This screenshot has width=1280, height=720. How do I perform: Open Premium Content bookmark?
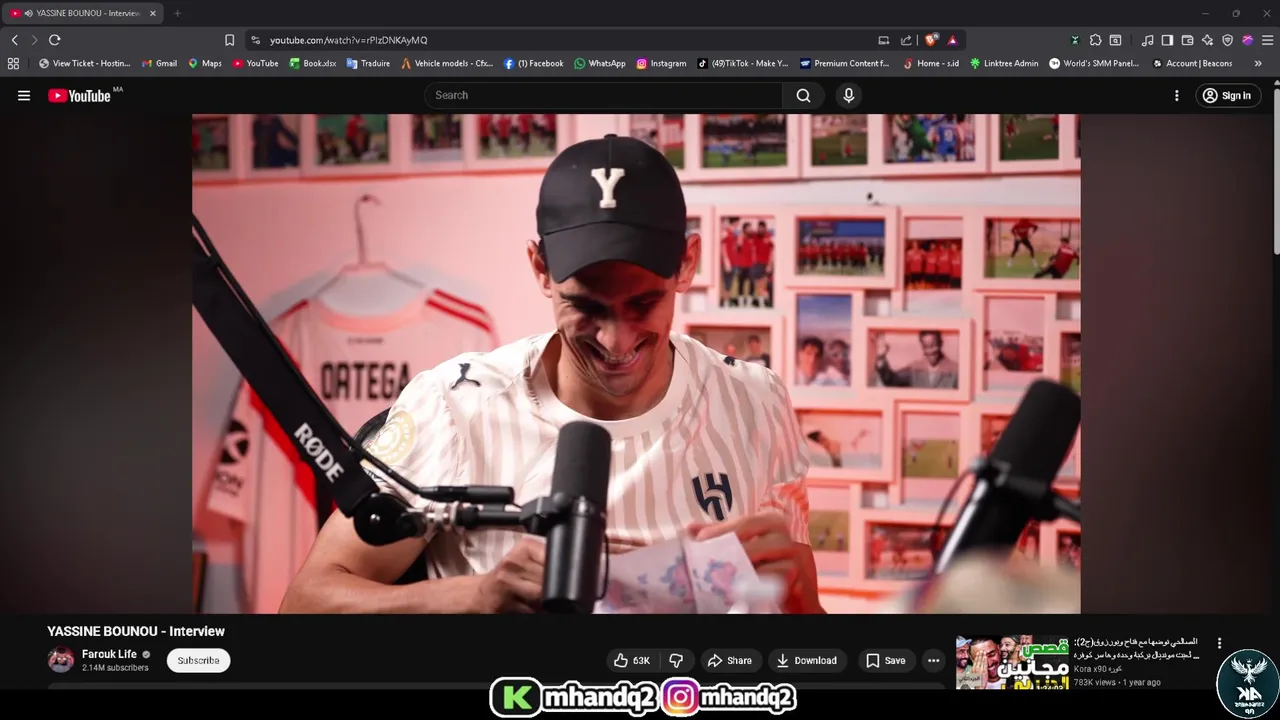tap(845, 63)
